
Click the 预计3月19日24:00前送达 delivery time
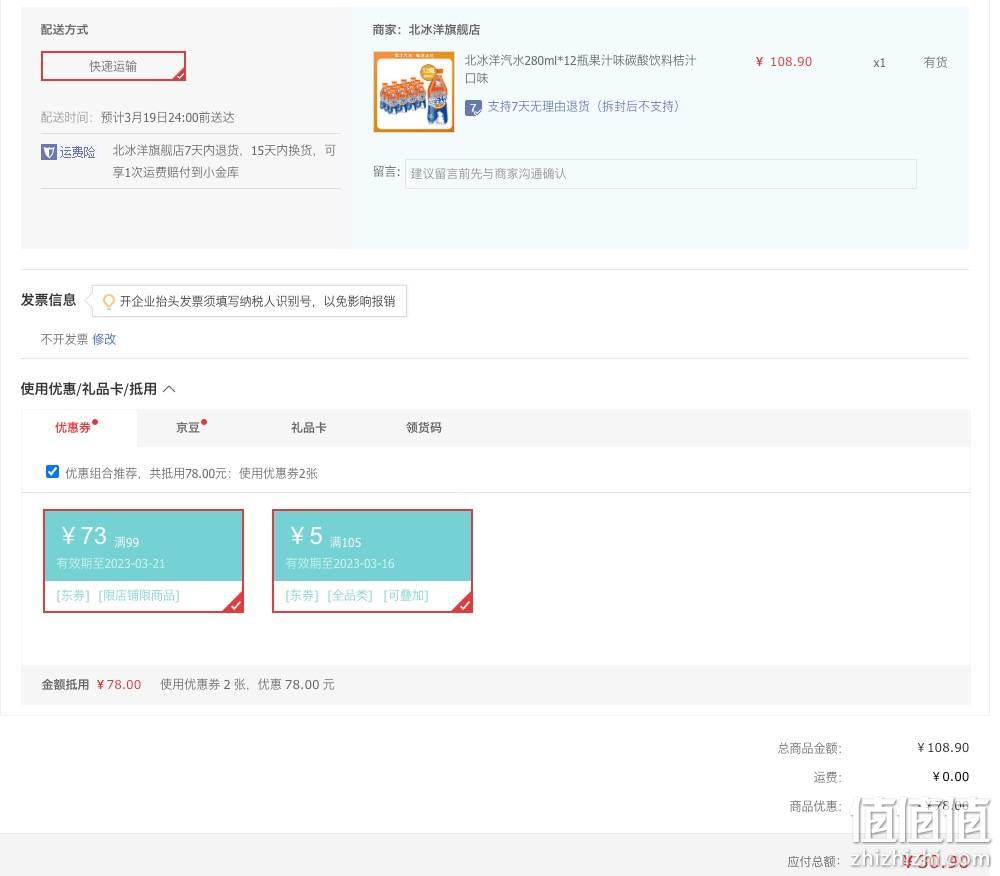(x=168, y=118)
